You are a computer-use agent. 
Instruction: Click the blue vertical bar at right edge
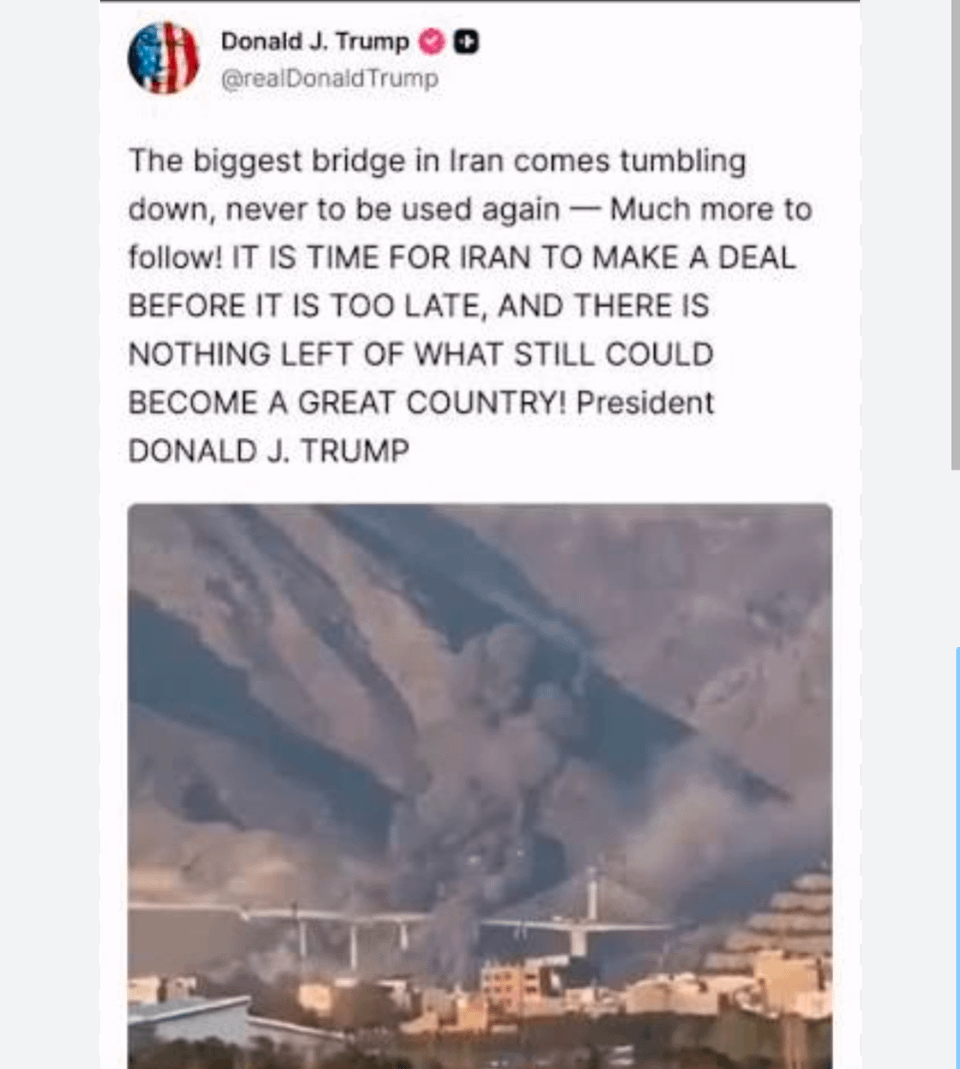pyautogui.click(x=958, y=858)
